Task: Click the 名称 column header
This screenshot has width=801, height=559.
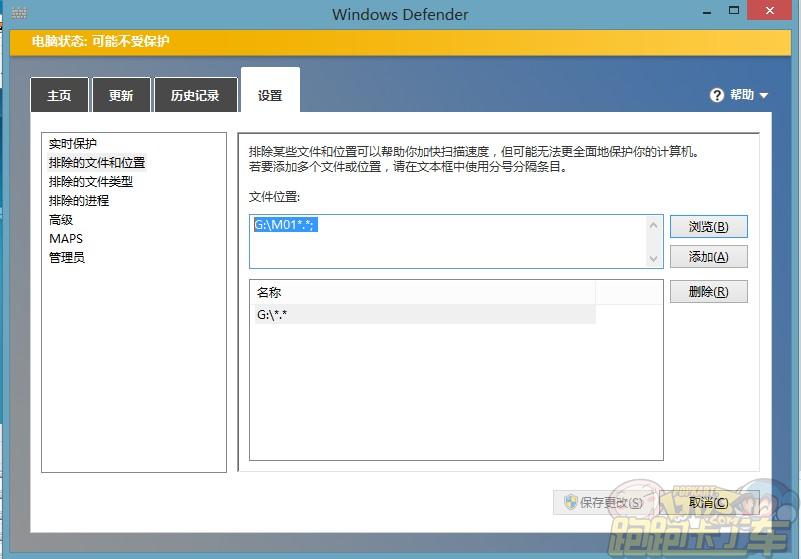Action: click(x=423, y=292)
